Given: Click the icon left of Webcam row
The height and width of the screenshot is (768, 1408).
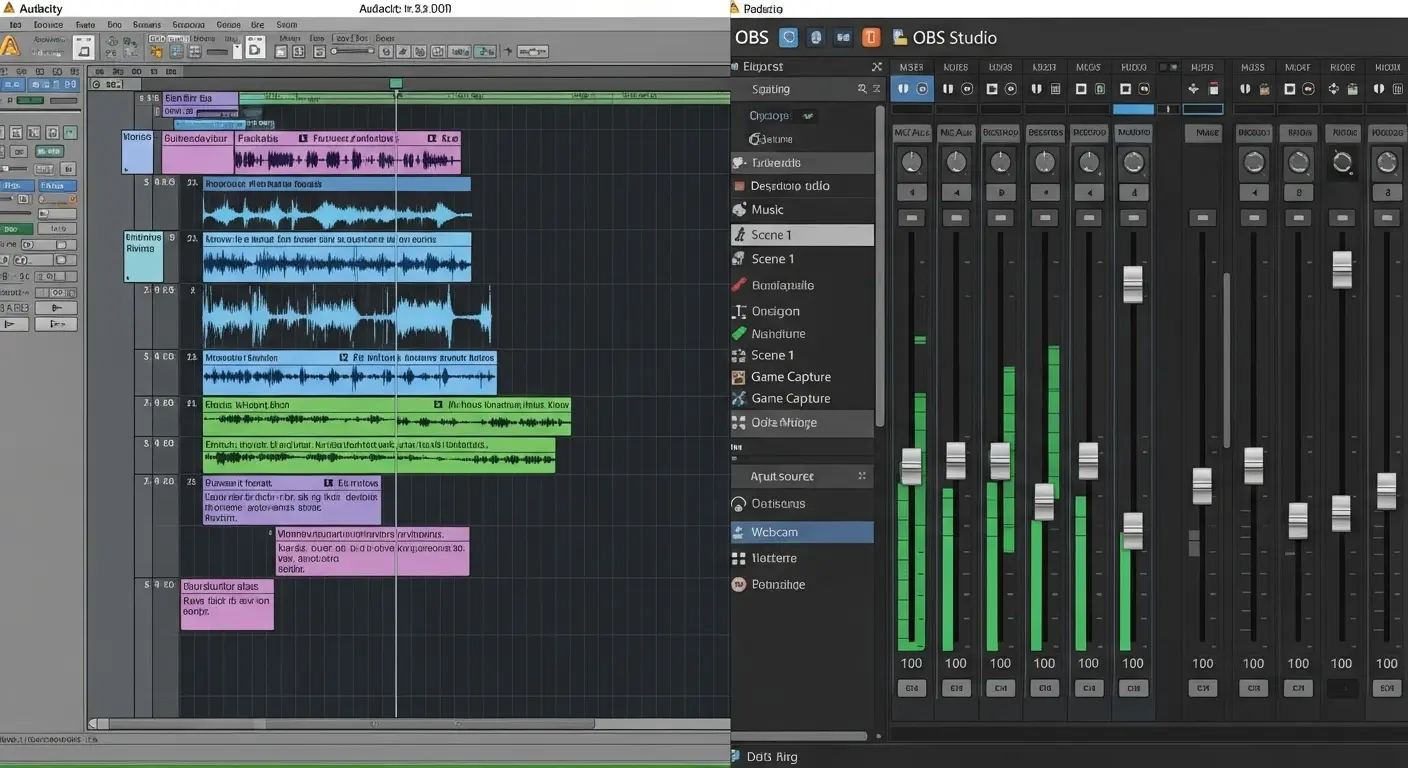Looking at the screenshot, I should coord(739,532).
